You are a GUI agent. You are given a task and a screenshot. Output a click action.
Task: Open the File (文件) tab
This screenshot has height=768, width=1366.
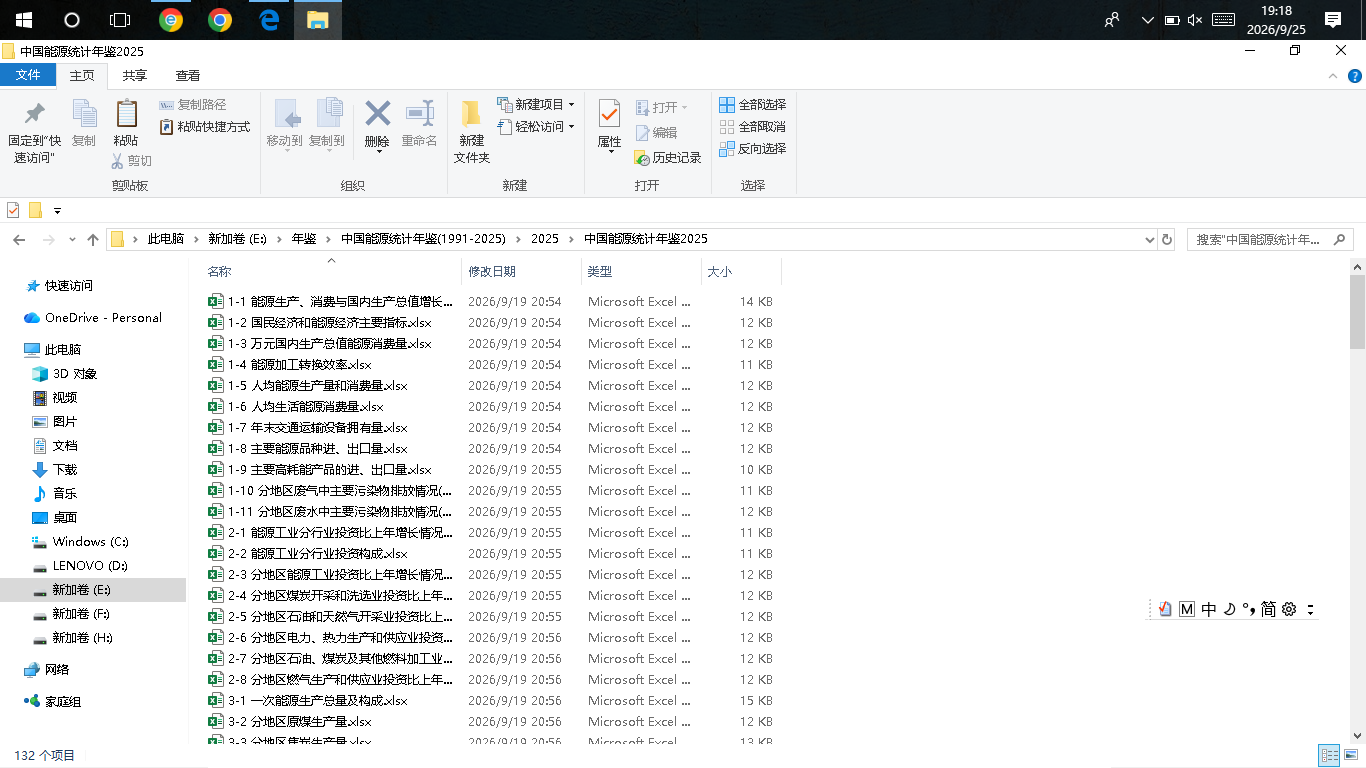(x=28, y=75)
